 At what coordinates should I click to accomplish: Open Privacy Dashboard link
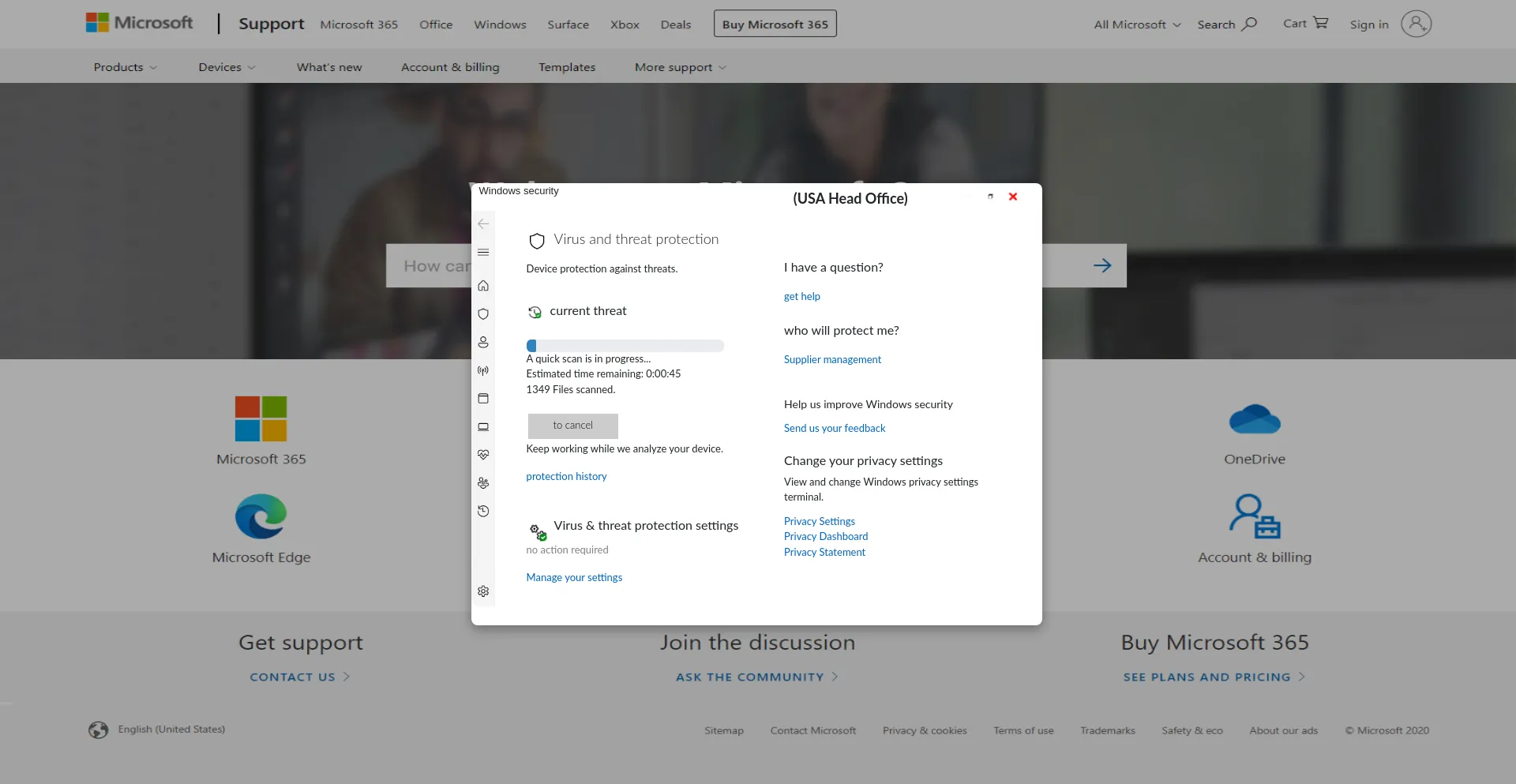(x=826, y=537)
